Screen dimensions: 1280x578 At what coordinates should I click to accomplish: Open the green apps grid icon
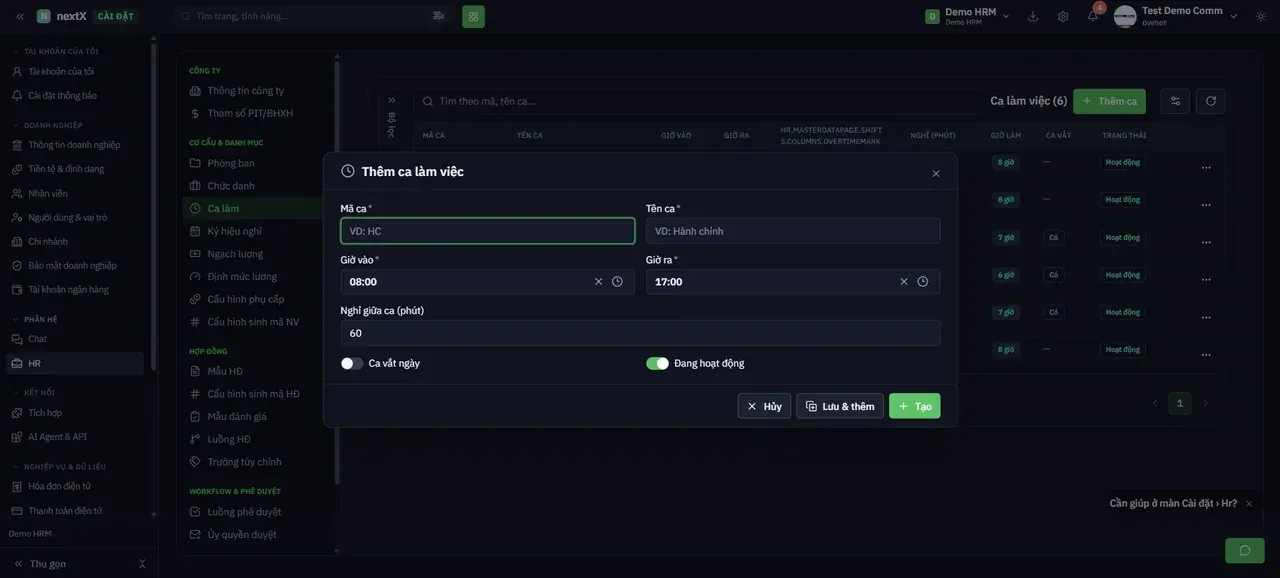(x=473, y=16)
